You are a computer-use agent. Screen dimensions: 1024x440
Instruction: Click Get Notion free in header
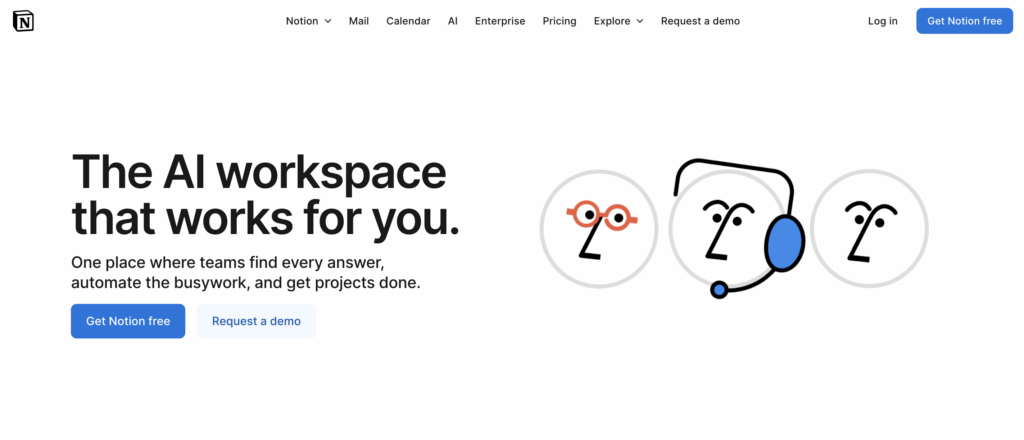[965, 21]
